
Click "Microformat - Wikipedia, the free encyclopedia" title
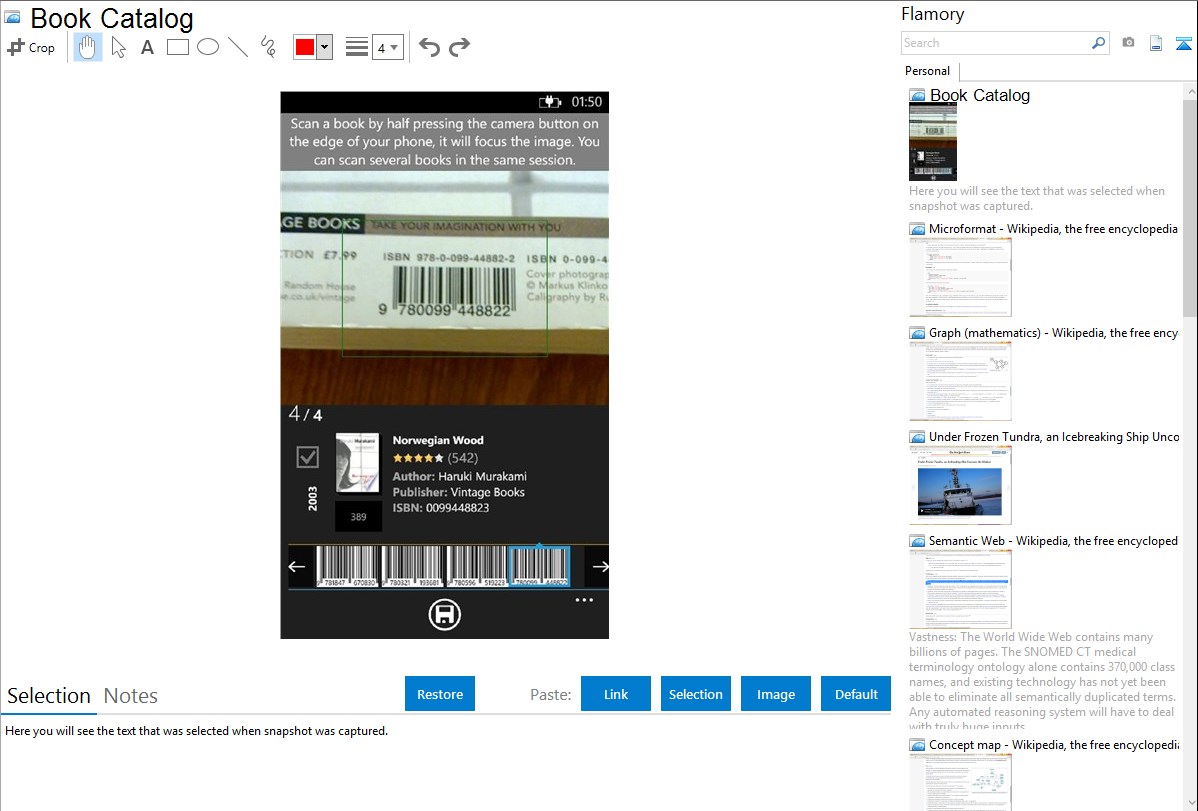(1053, 229)
